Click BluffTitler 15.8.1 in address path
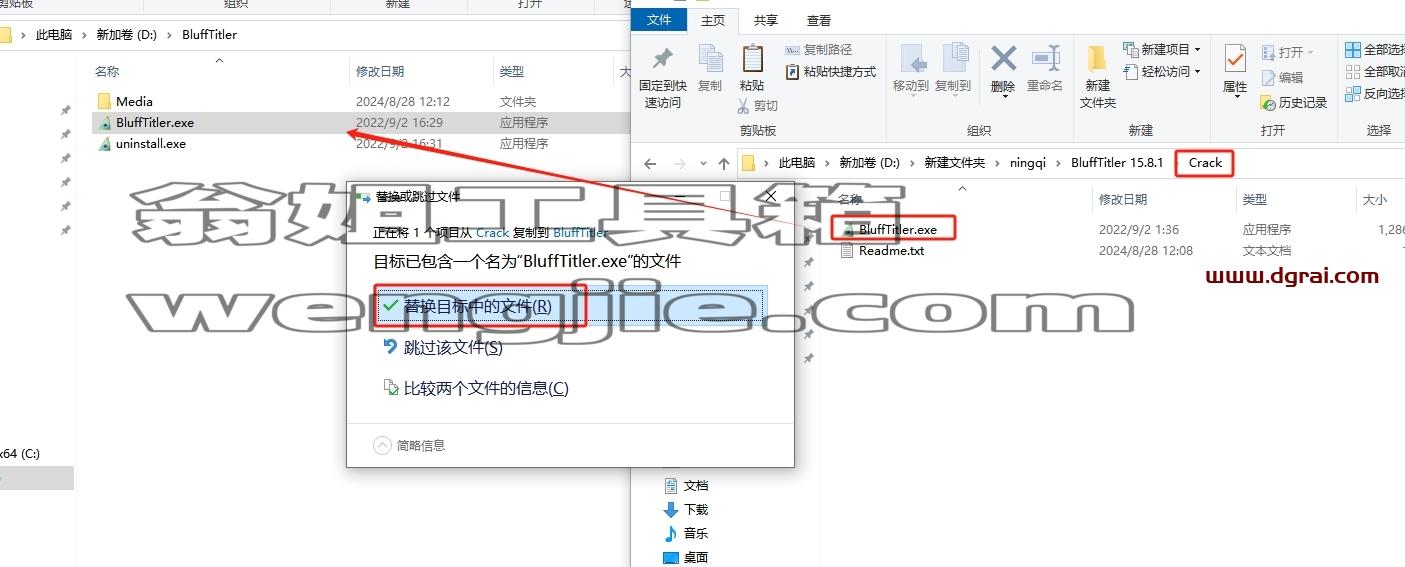Viewport: 1405px width, 567px height. (x=1117, y=163)
